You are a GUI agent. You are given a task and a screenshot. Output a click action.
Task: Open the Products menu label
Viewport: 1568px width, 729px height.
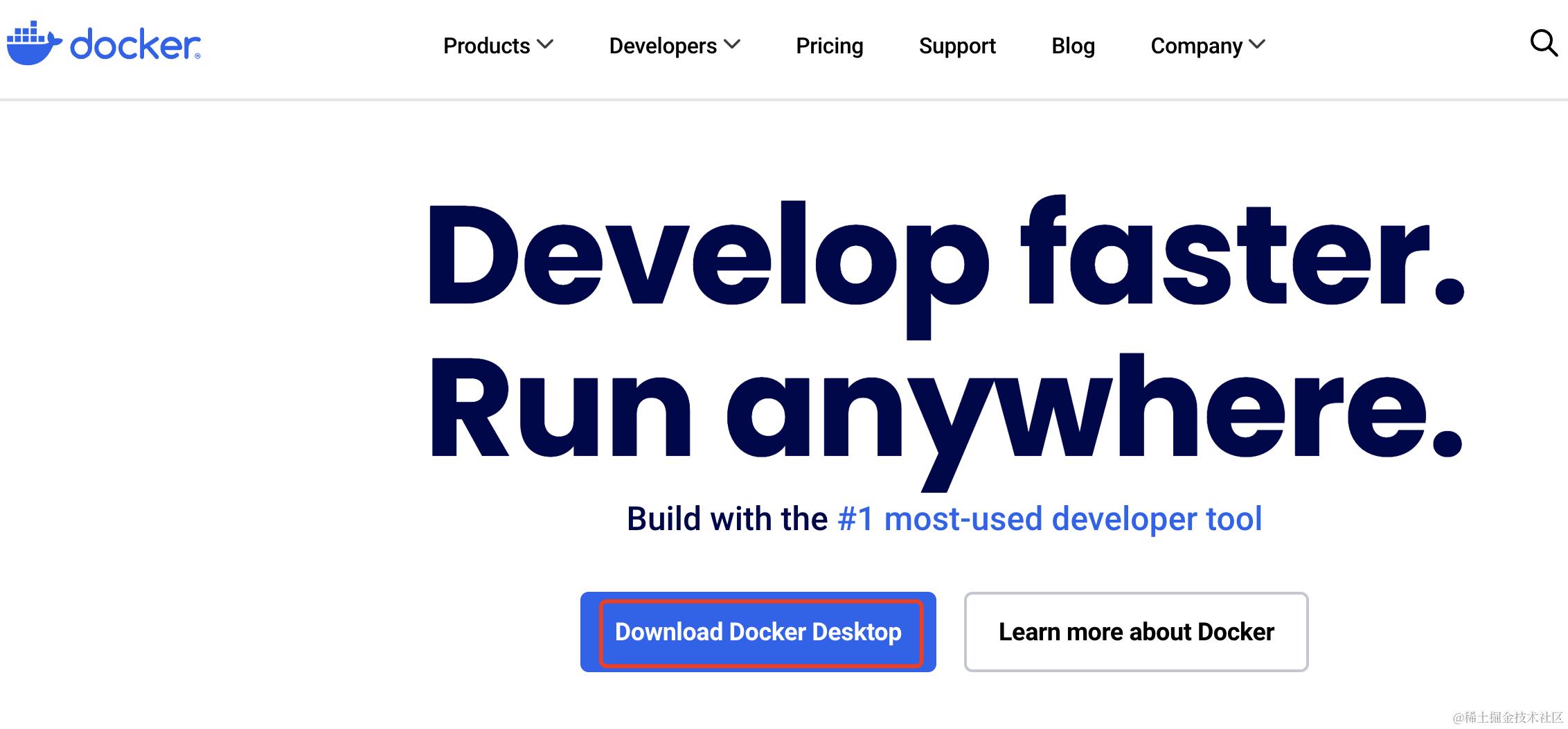click(486, 46)
